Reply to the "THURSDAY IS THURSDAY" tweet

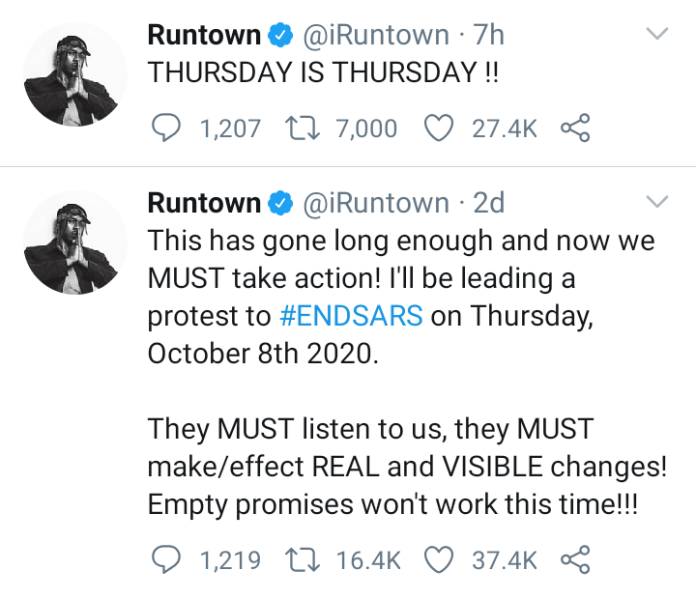pyautogui.click(x=166, y=128)
